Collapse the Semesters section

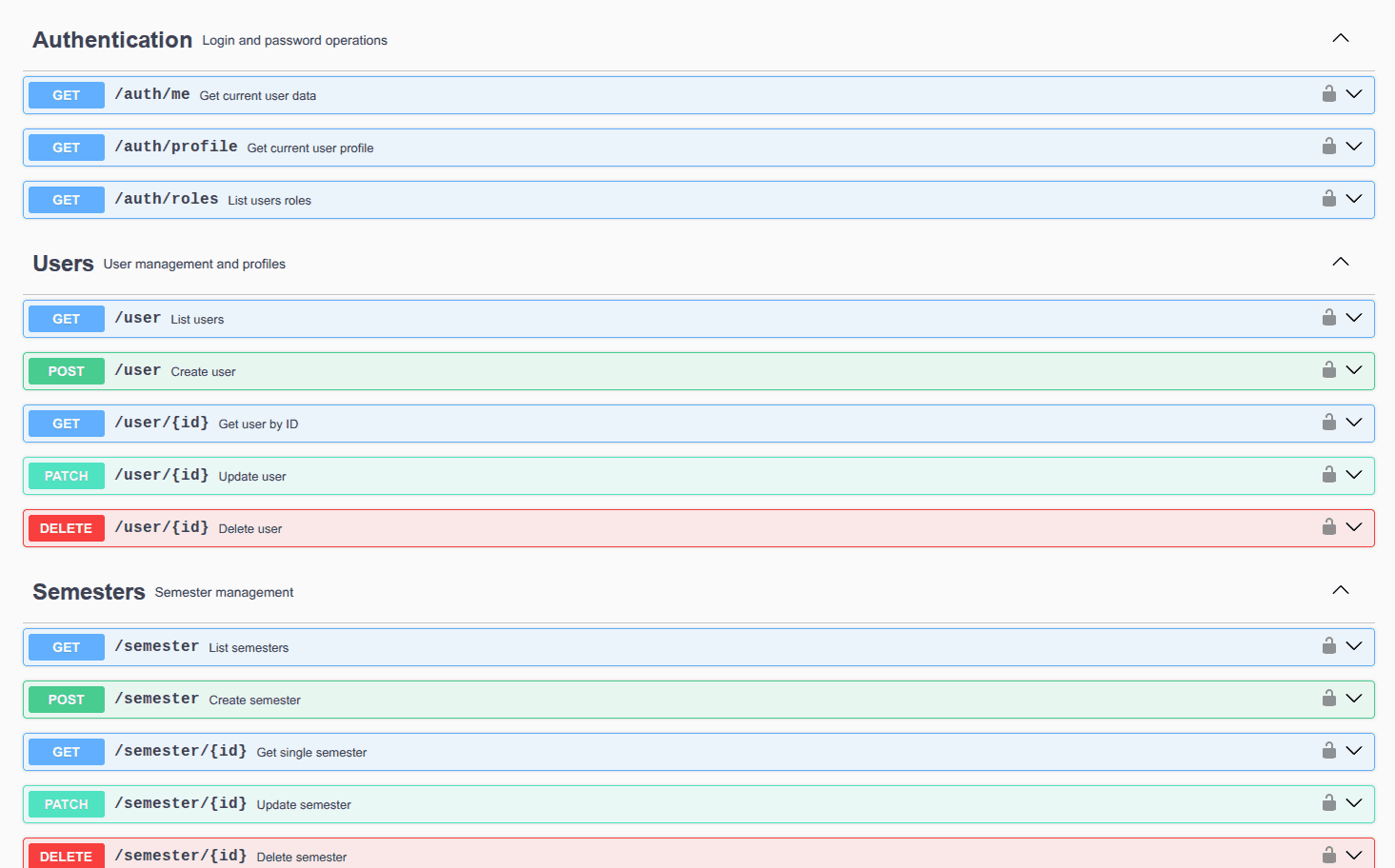point(1340,591)
